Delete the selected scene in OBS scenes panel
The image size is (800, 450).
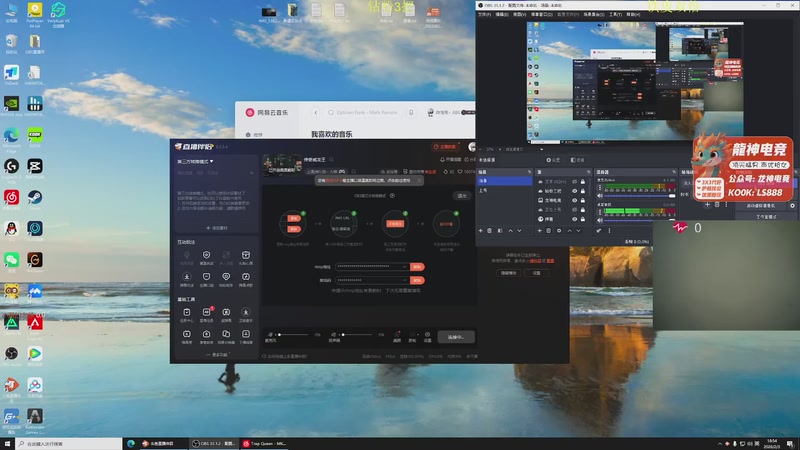click(x=490, y=231)
